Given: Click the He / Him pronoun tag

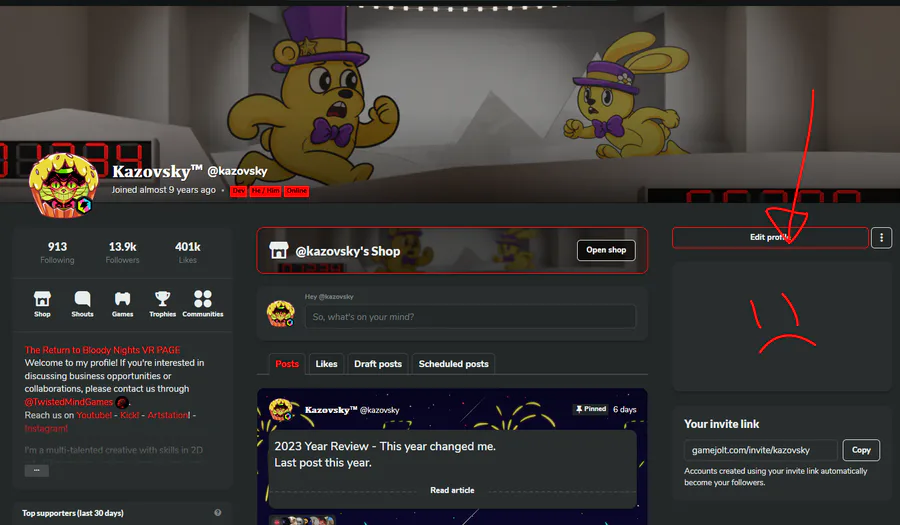Looking at the screenshot, I should coord(265,190).
